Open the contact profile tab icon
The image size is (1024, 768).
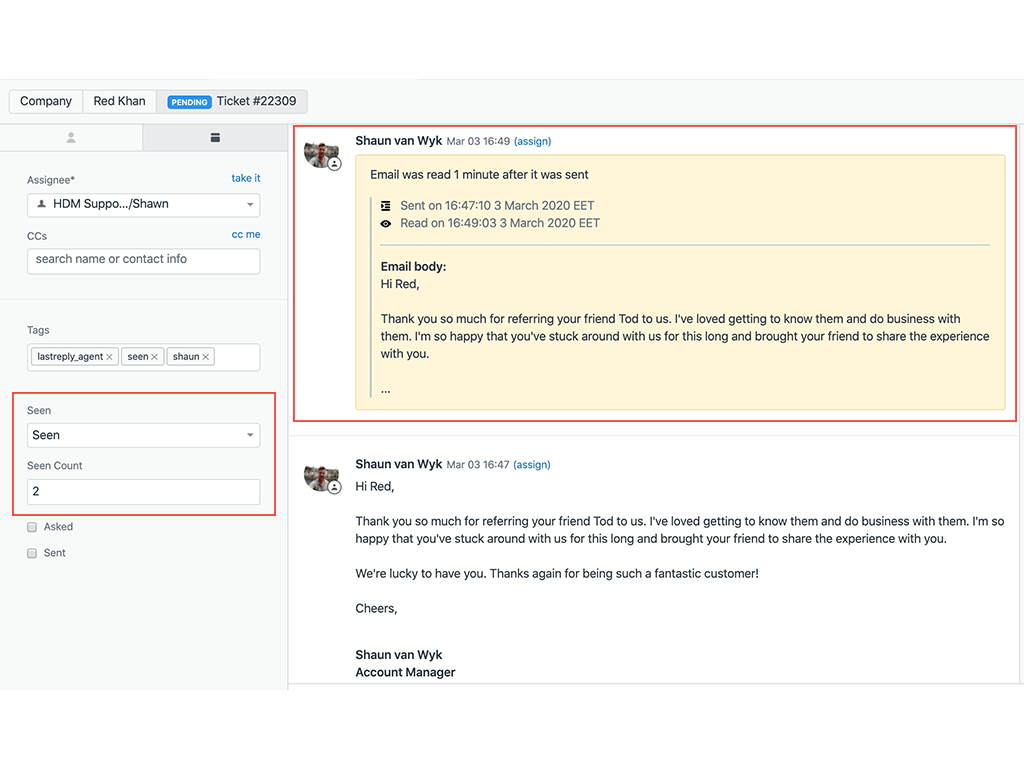click(70, 138)
